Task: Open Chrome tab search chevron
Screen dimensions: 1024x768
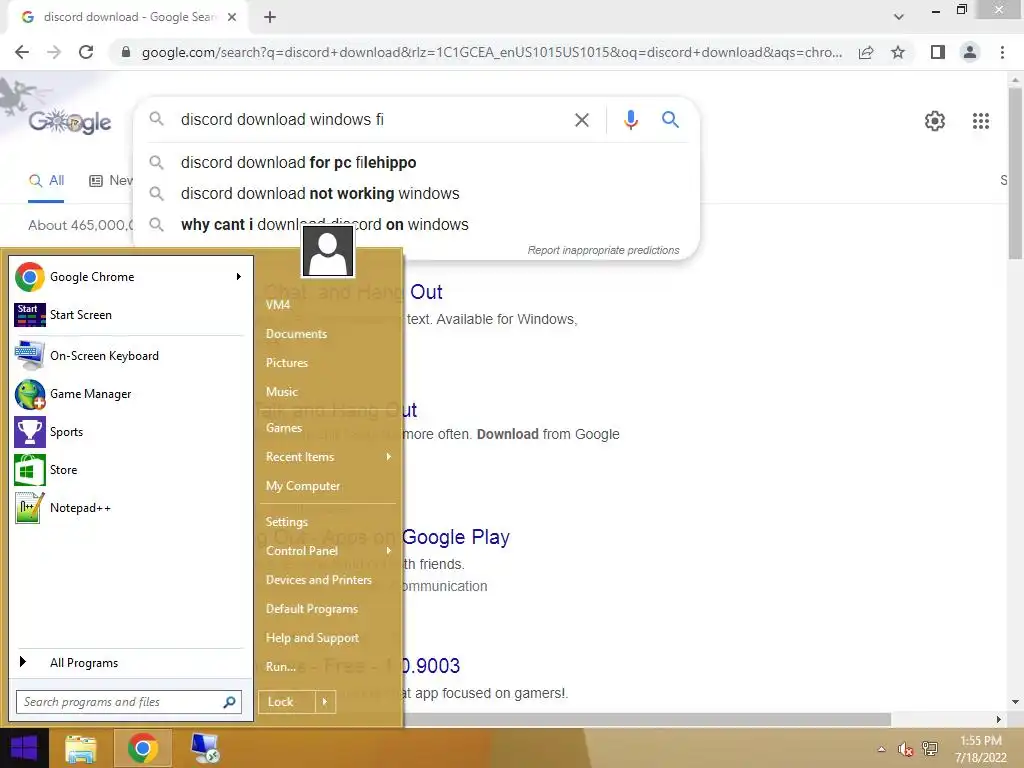Action: click(x=899, y=17)
